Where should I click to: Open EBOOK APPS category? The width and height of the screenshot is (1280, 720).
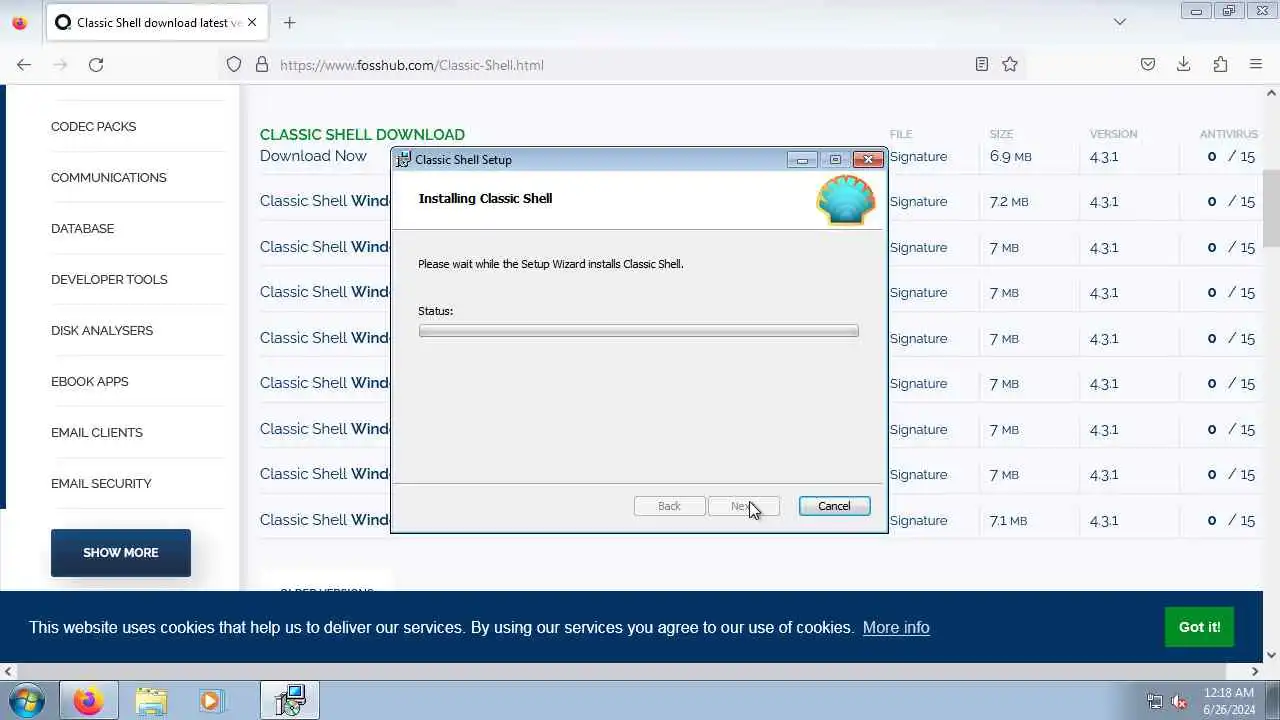[x=90, y=382]
